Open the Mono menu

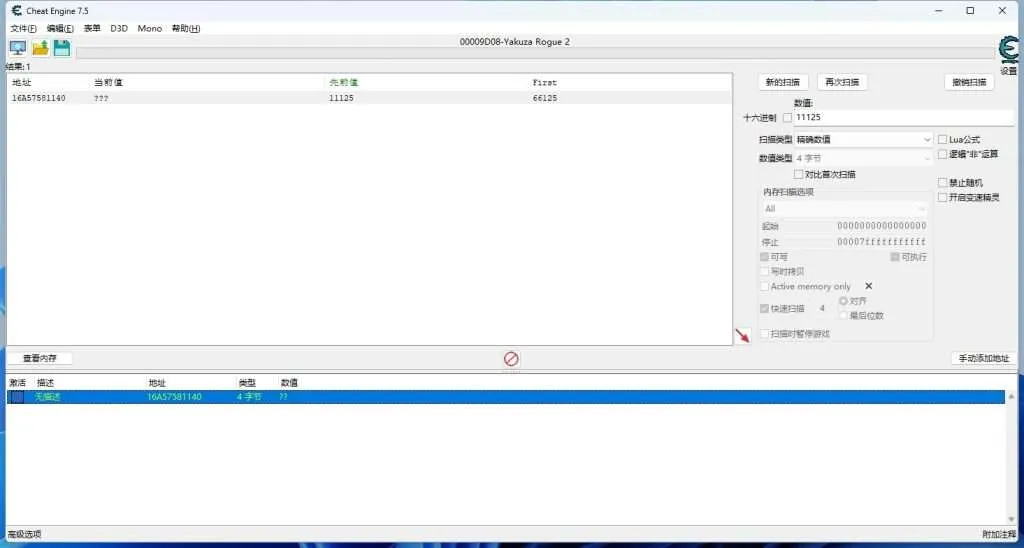pyautogui.click(x=149, y=28)
